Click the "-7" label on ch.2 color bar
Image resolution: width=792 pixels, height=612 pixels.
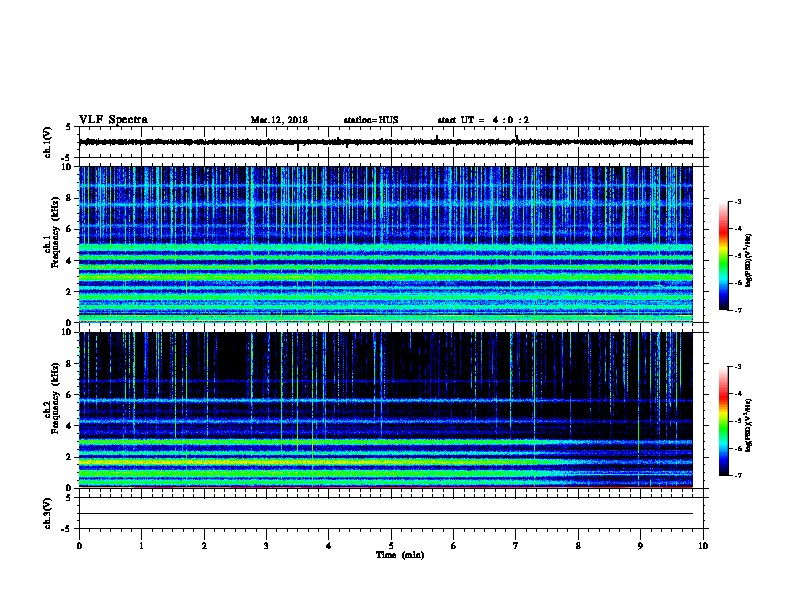[738, 475]
